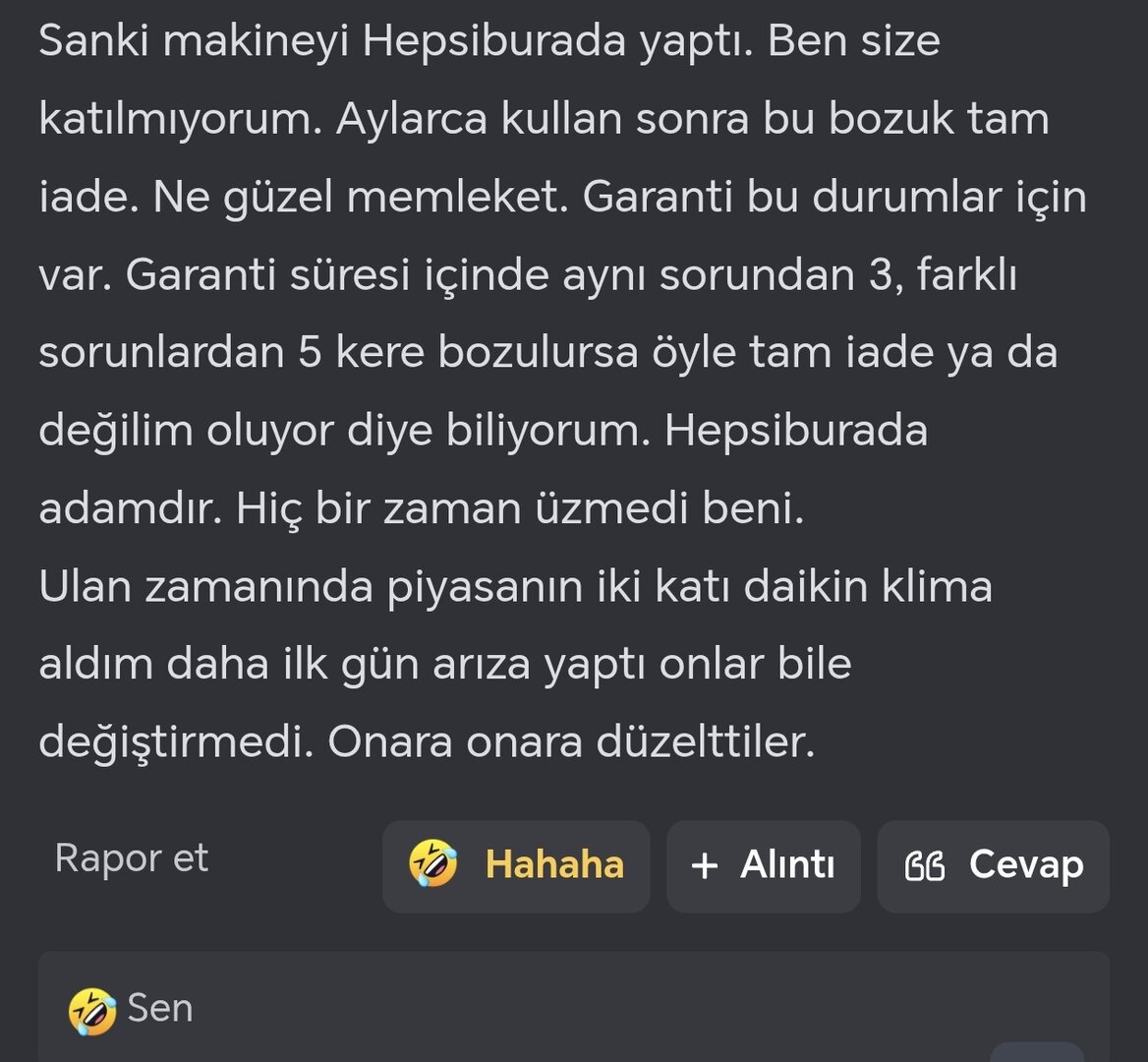This screenshot has height=1062, width=1148.
Task: Click the line starting 'Ulan zamanında piyasanın'
Action: pos(515,587)
